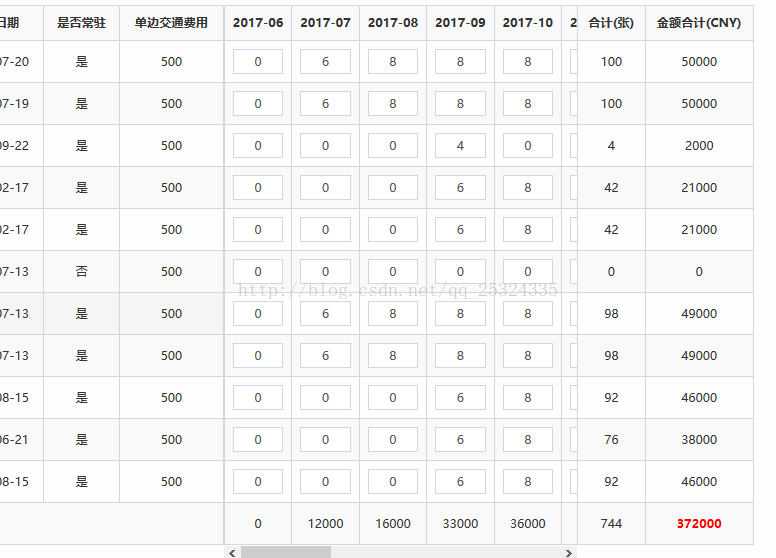Click the footer sum 36000
The image size is (776, 558).
528,524
